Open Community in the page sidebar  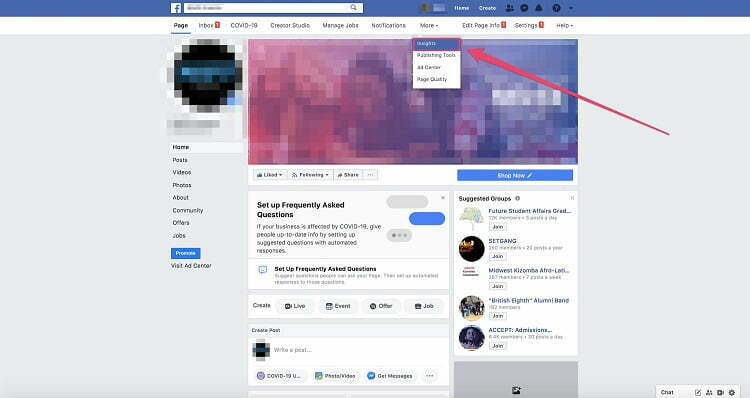[x=188, y=210]
